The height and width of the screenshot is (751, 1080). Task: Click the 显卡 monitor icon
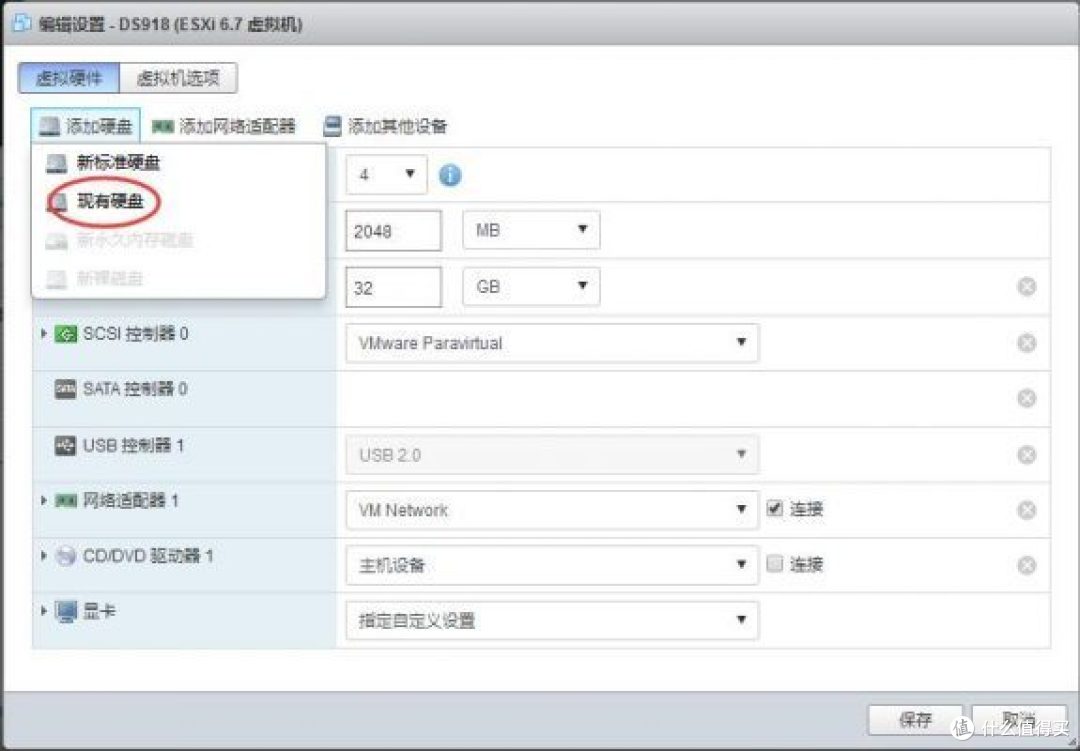coord(66,612)
